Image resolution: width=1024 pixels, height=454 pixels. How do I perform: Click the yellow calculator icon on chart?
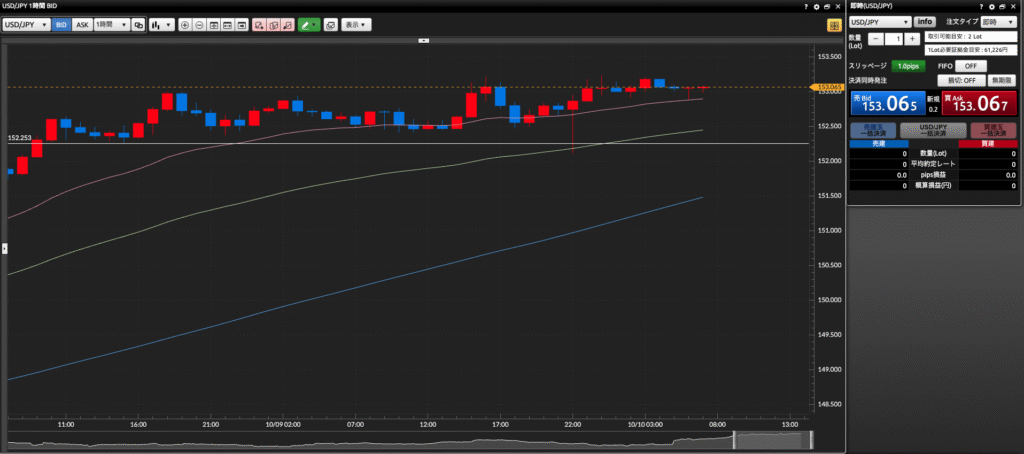(833, 24)
